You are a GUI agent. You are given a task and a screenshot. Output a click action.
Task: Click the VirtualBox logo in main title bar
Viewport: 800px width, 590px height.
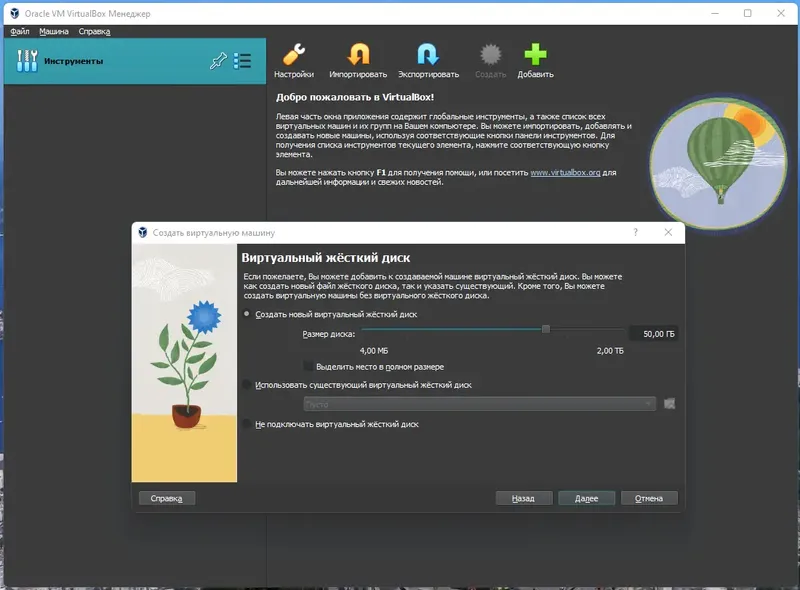[x=15, y=13]
